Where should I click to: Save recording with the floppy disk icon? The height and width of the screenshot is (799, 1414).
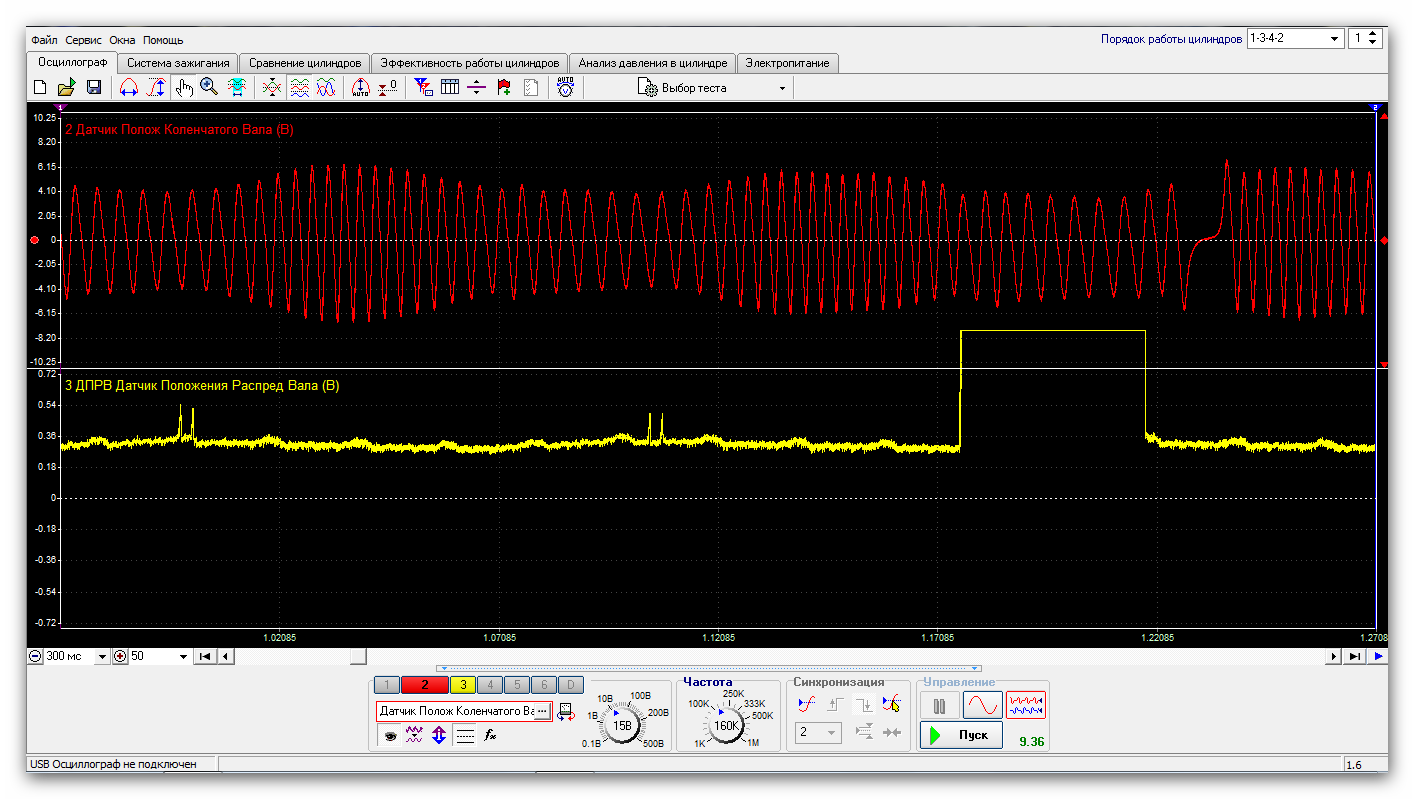pyautogui.click(x=94, y=87)
